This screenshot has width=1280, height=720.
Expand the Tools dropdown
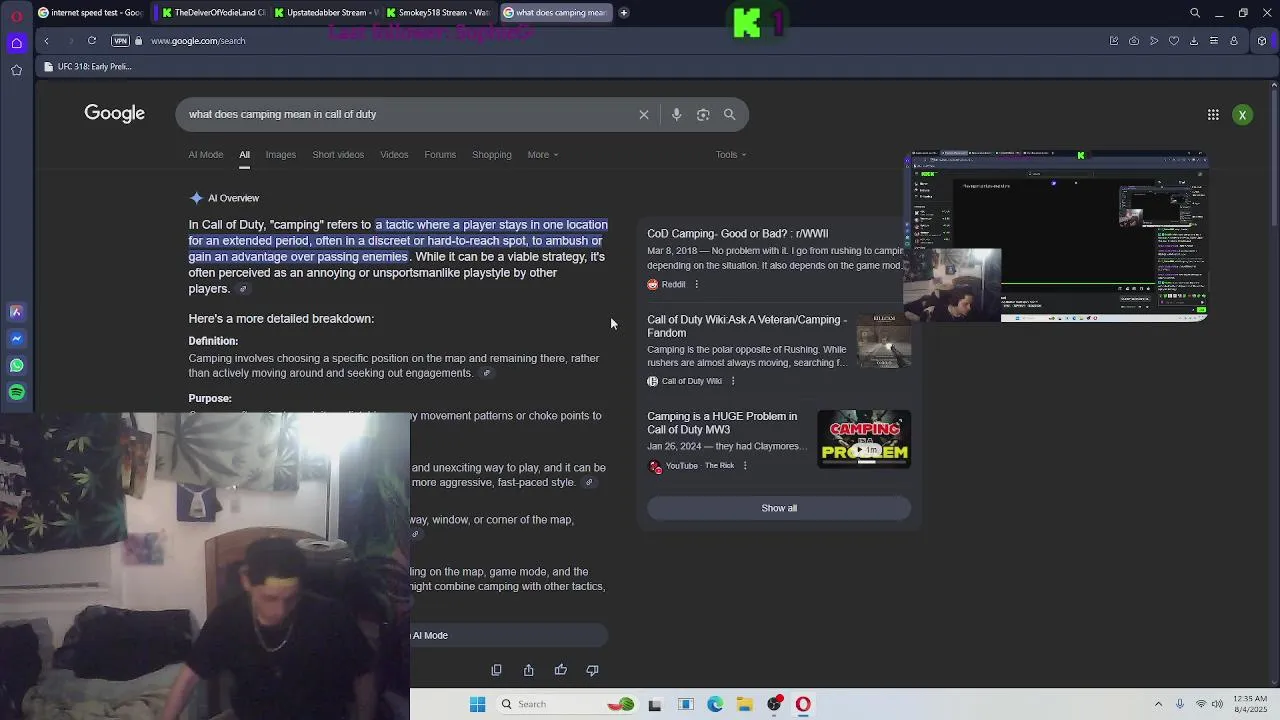[x=731, y=155]
